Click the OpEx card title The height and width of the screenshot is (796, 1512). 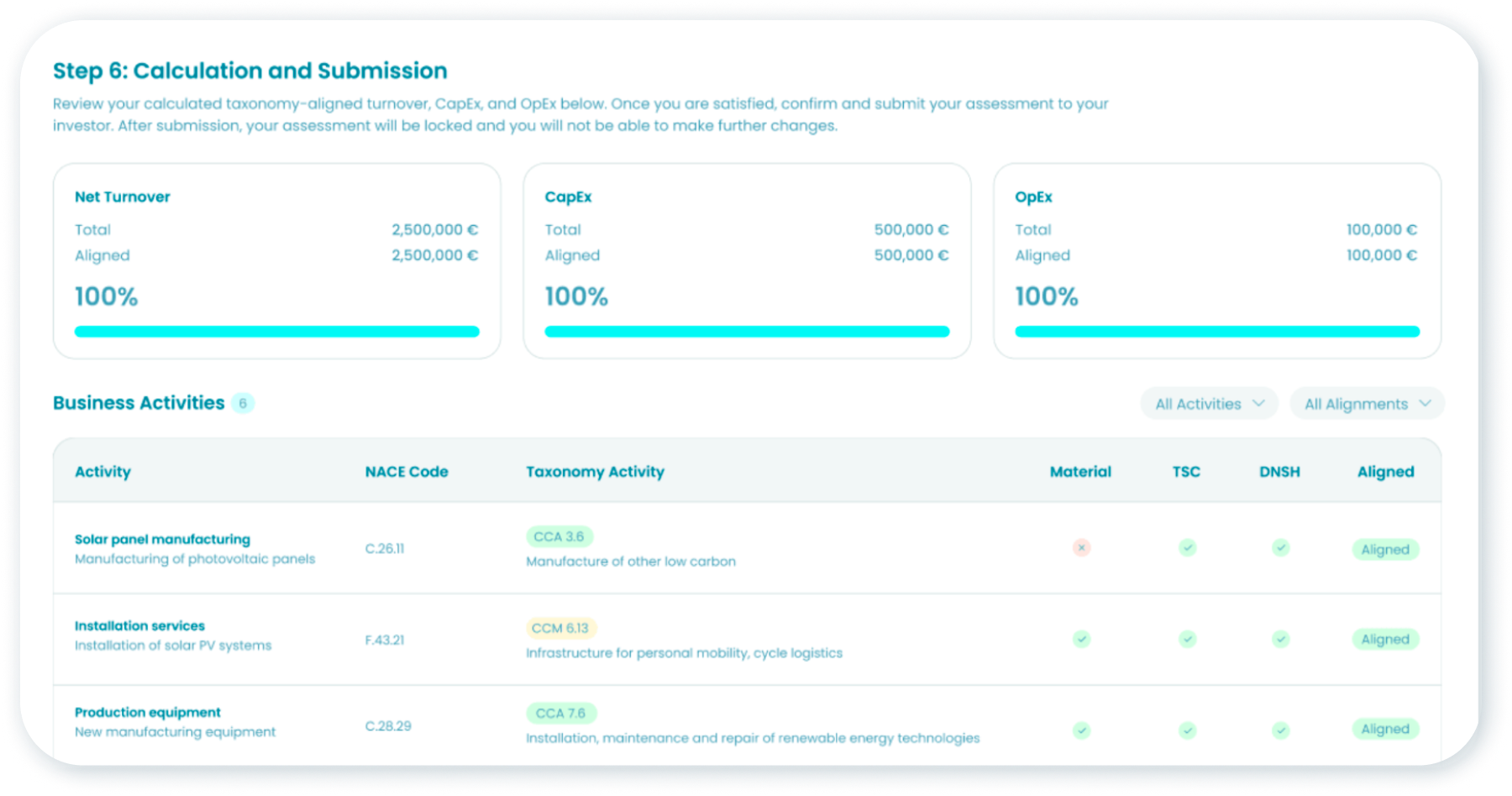point(1033,196)
